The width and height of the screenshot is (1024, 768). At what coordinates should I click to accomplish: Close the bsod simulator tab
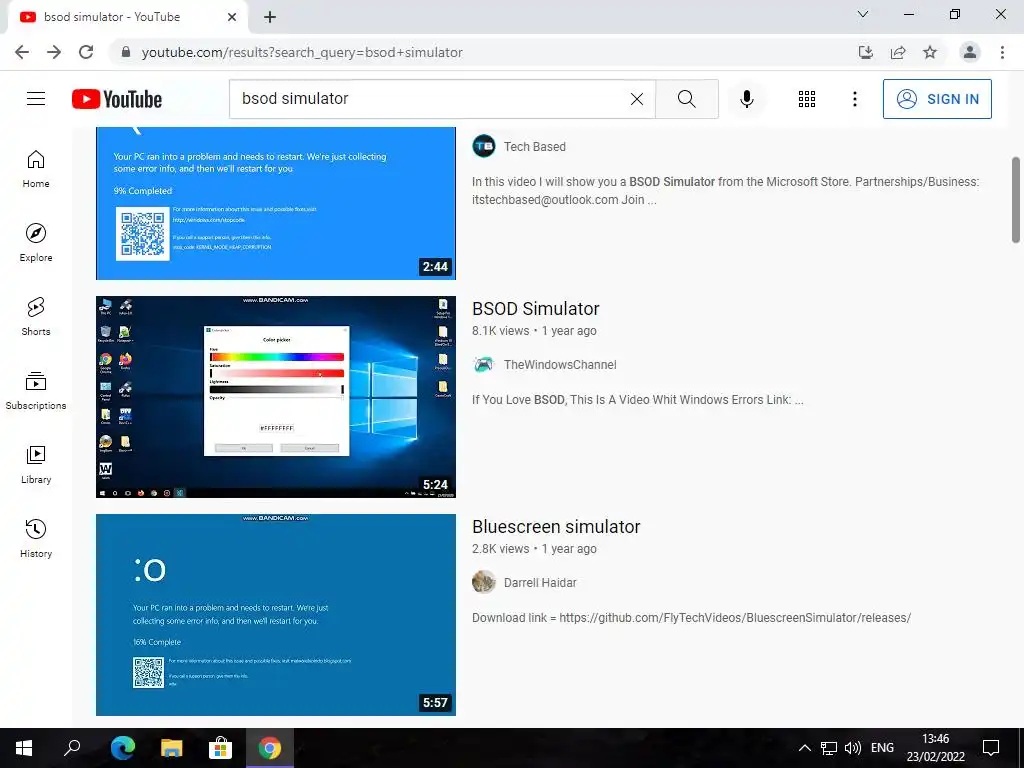click(x=232, y=17)
